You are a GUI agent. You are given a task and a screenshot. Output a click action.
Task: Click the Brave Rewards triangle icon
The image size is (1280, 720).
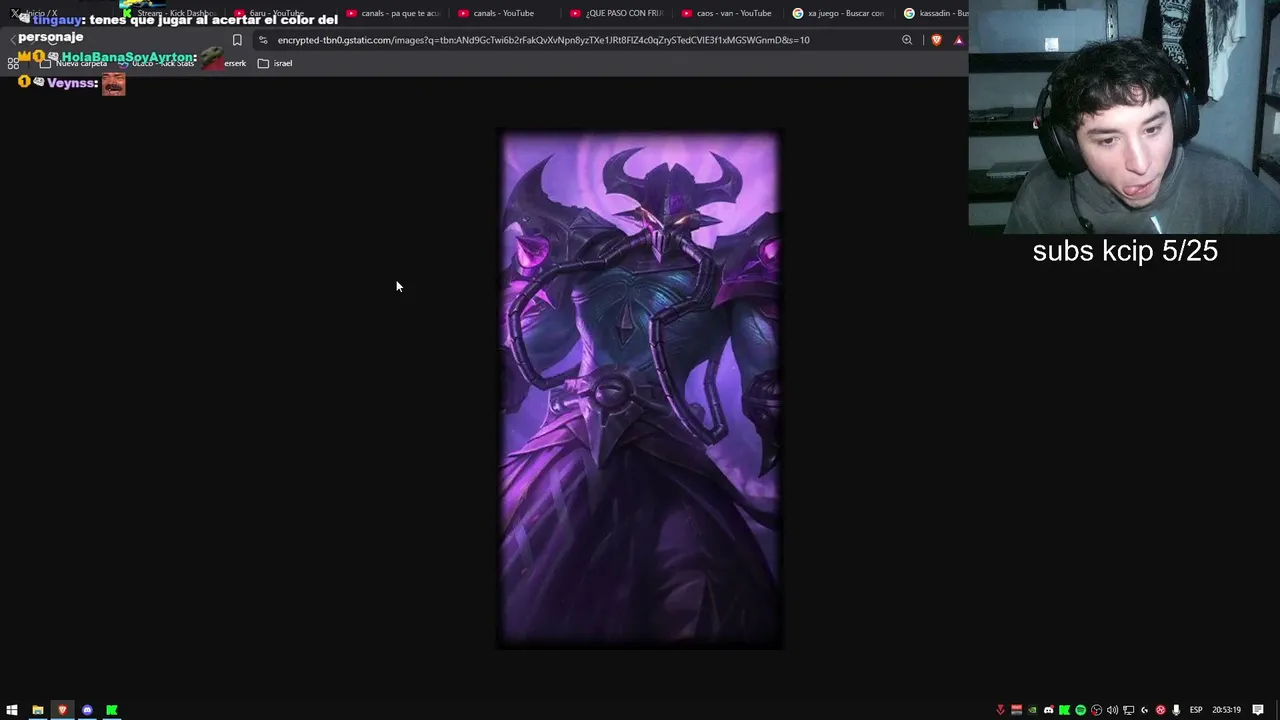[958, 40]
